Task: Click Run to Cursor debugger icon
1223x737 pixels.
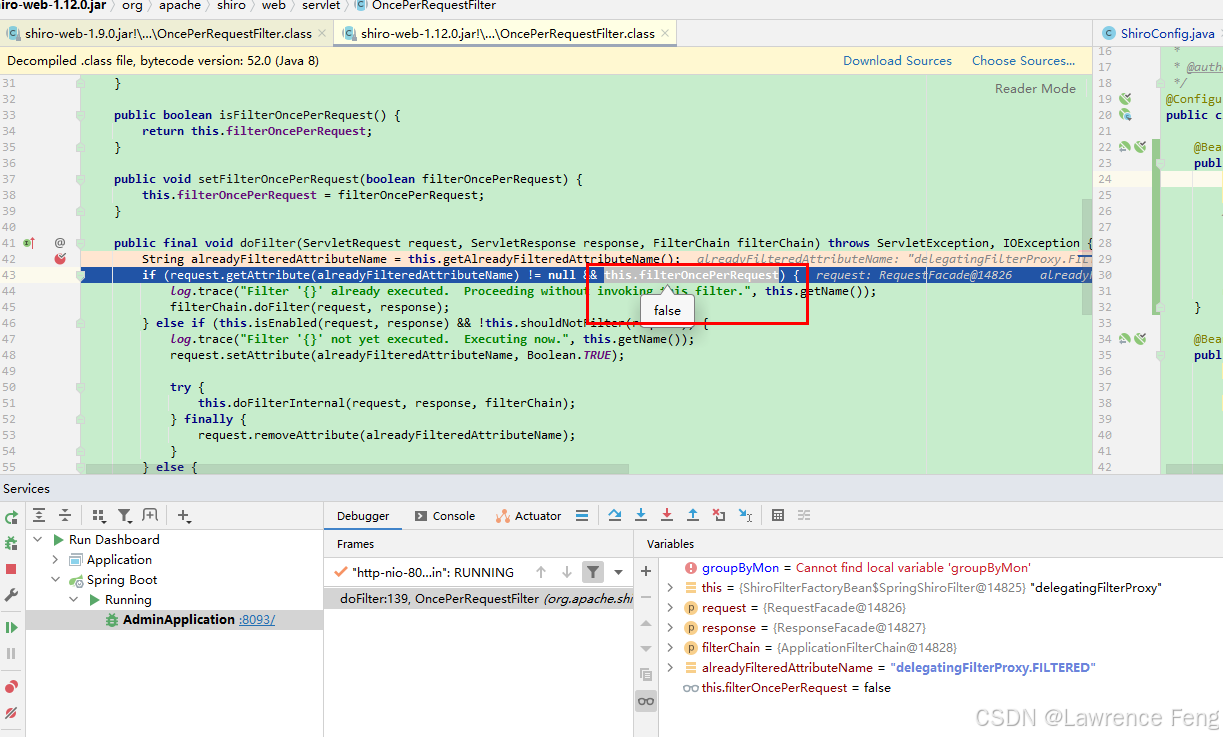Action: click(745, 516)
